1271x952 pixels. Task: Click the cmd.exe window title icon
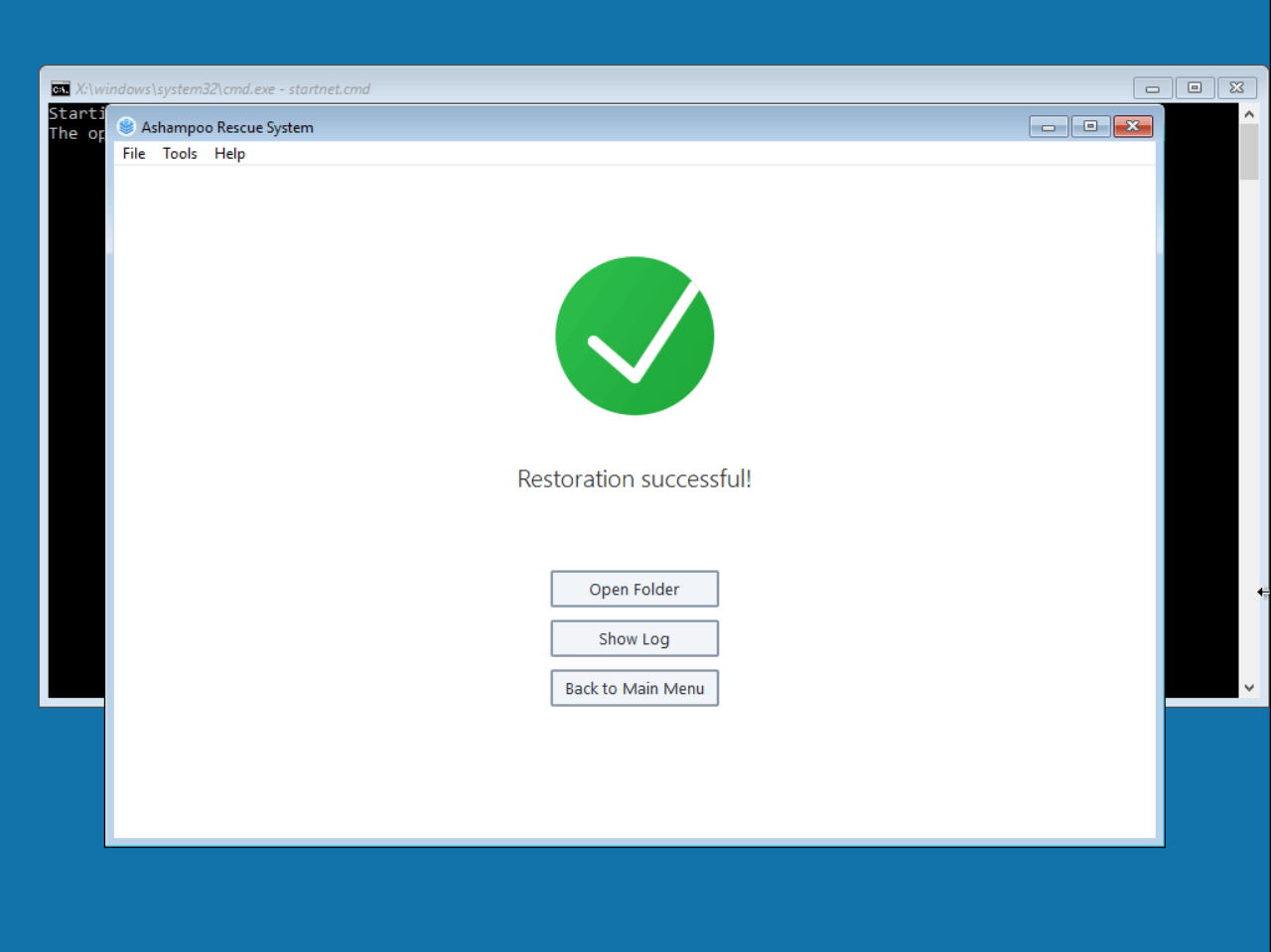point(61,89)
